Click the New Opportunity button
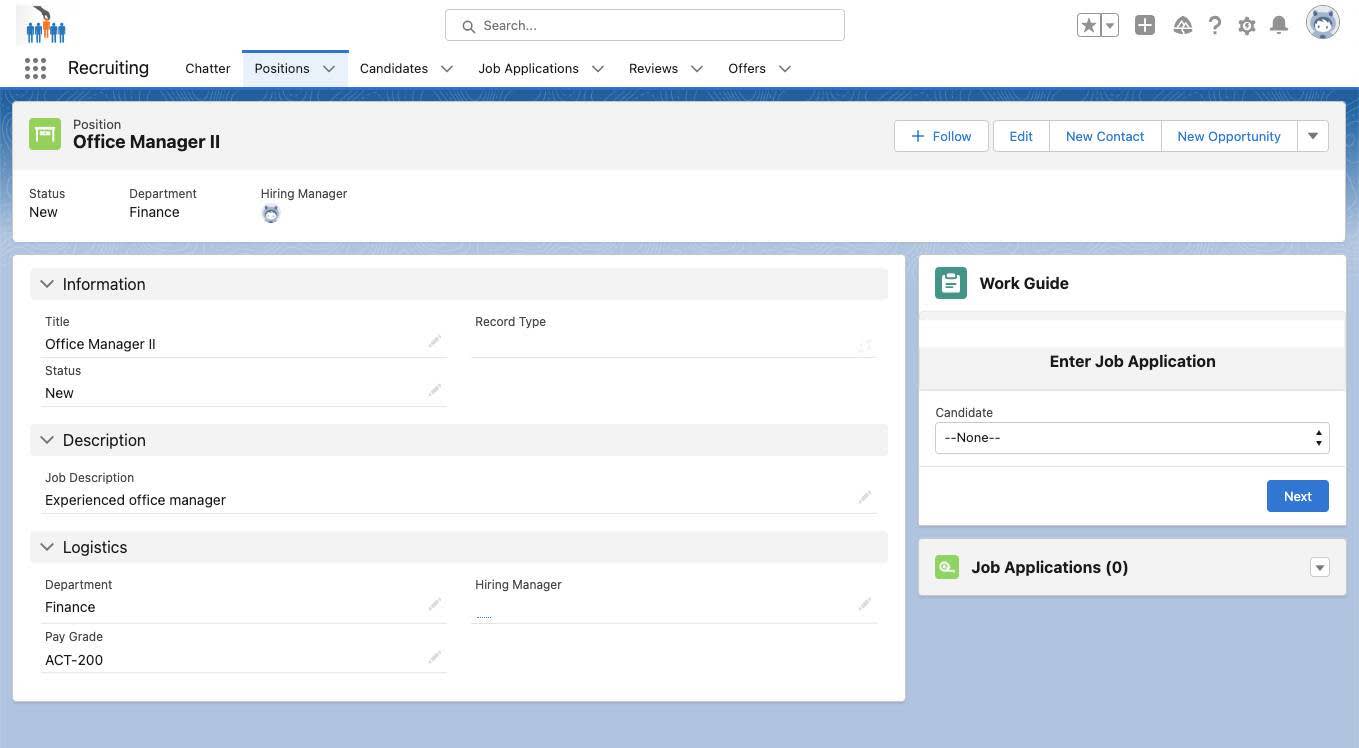Image resolution: width=1359 pixels, height=748 pixels. click(1229, 136)
